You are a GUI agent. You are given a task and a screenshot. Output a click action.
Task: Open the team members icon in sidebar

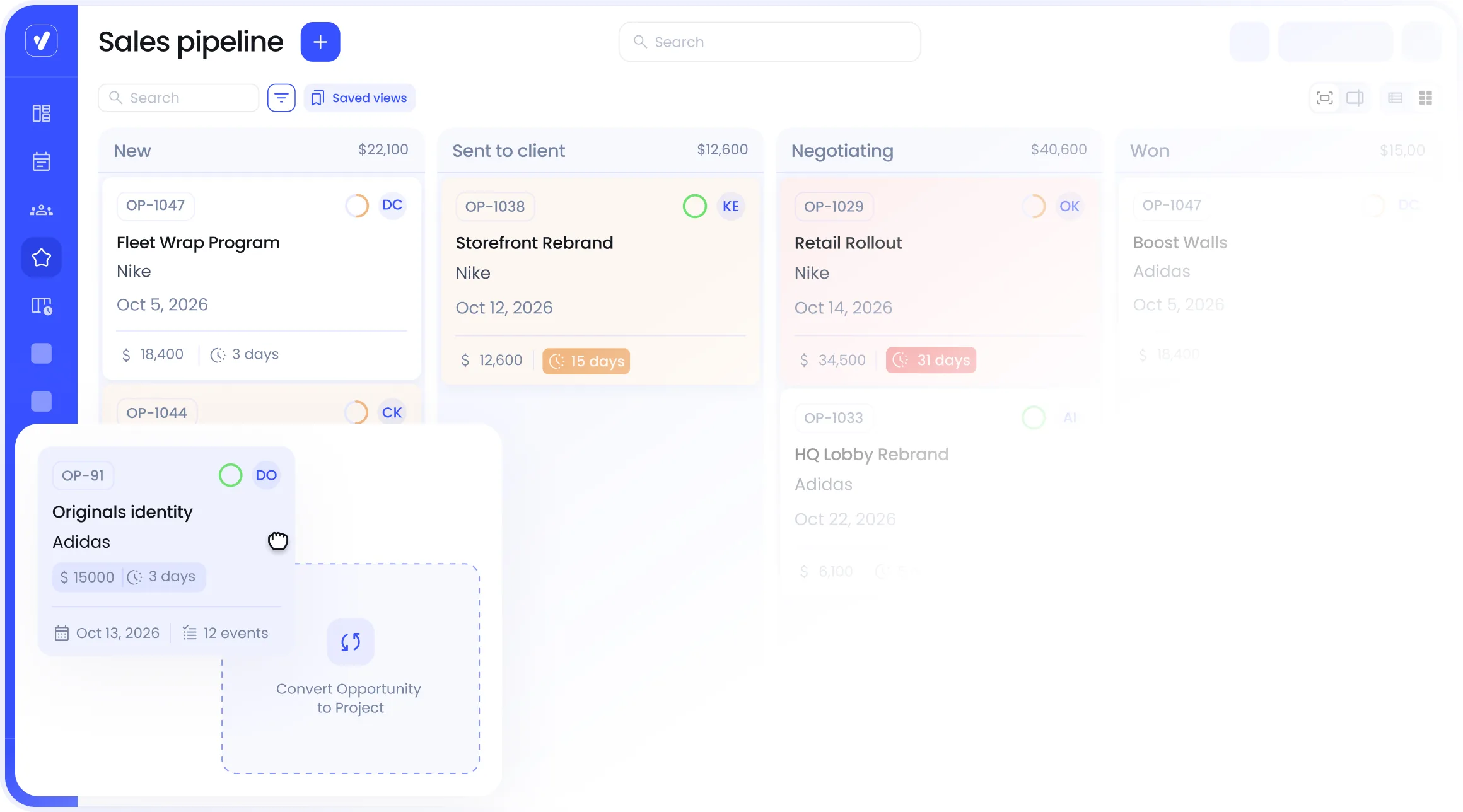(42, 210)
